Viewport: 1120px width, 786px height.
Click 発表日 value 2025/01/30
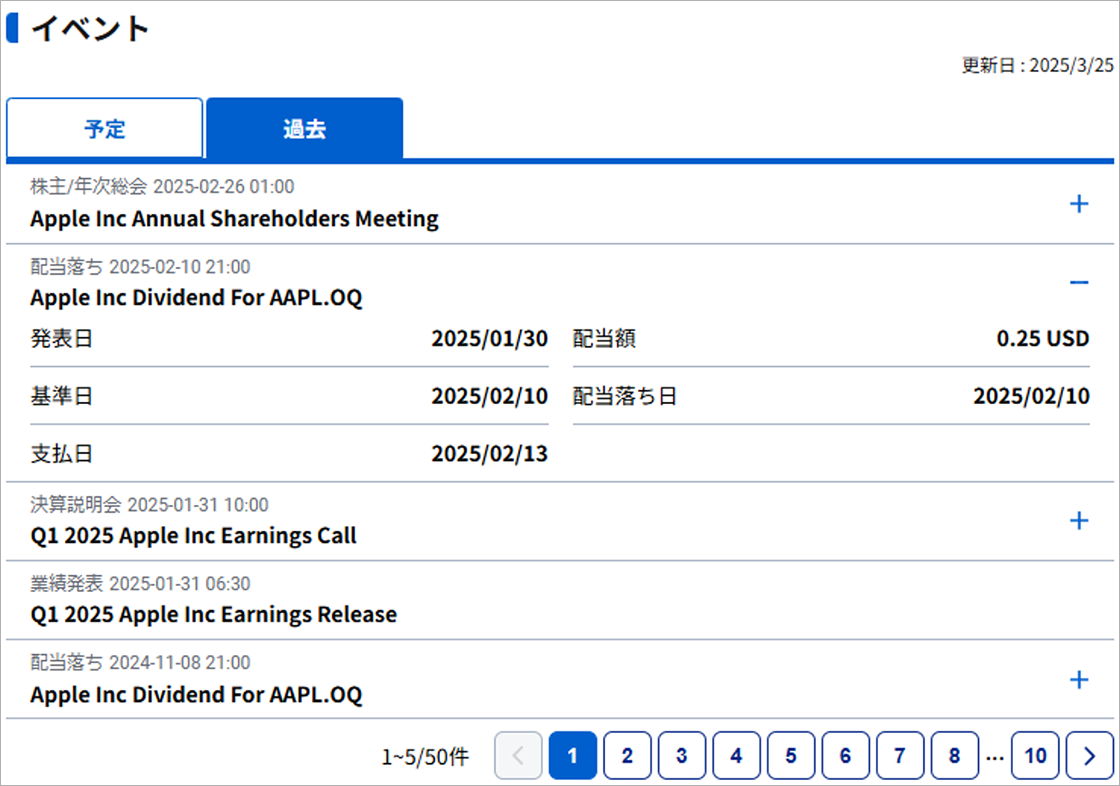[489, 338]
